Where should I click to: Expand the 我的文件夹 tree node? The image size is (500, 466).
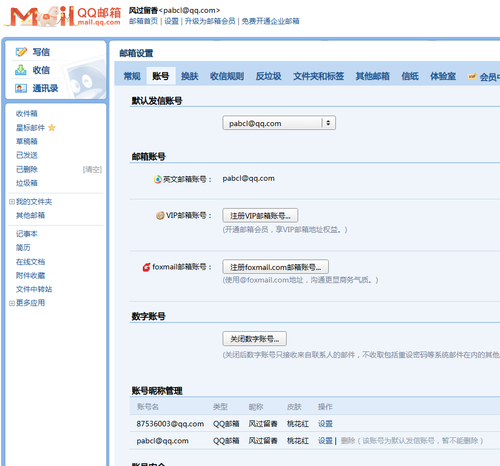(x=12, y=202)
